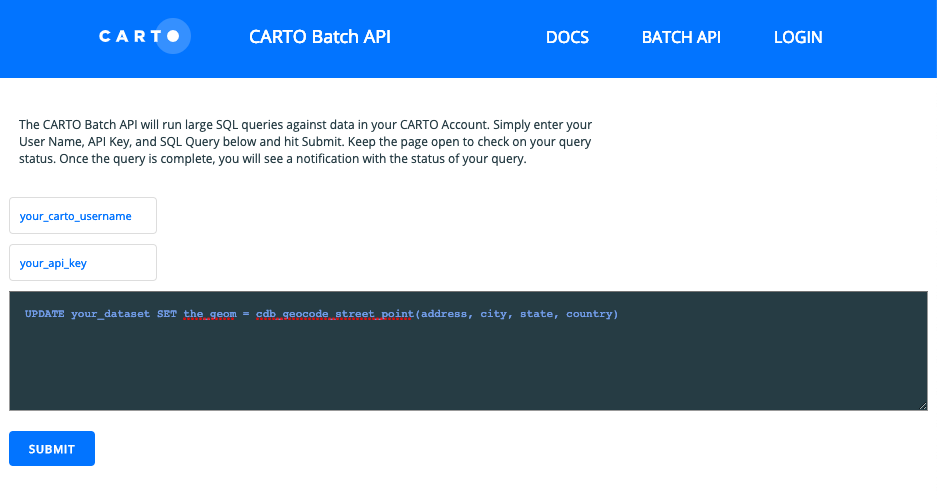Click the state parameter in the query
Image resolution: width=937 pixels, height=499 pixels.
pos(537,314)
